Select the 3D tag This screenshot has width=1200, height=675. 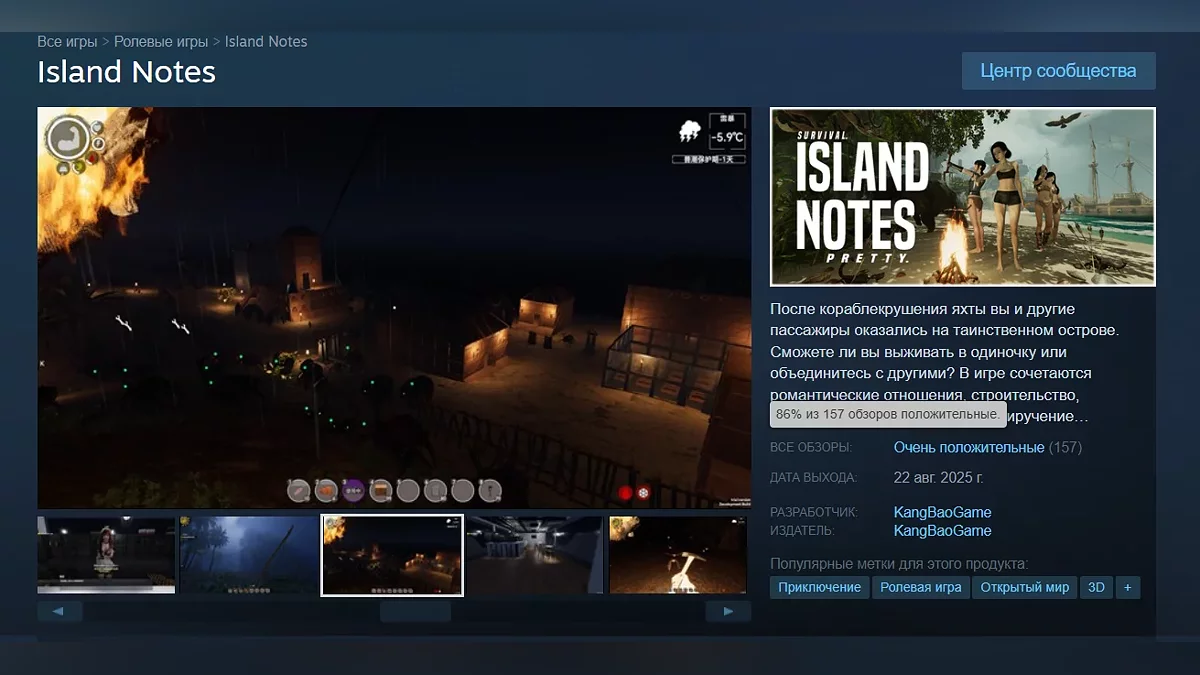click(x=1096, y=587)
